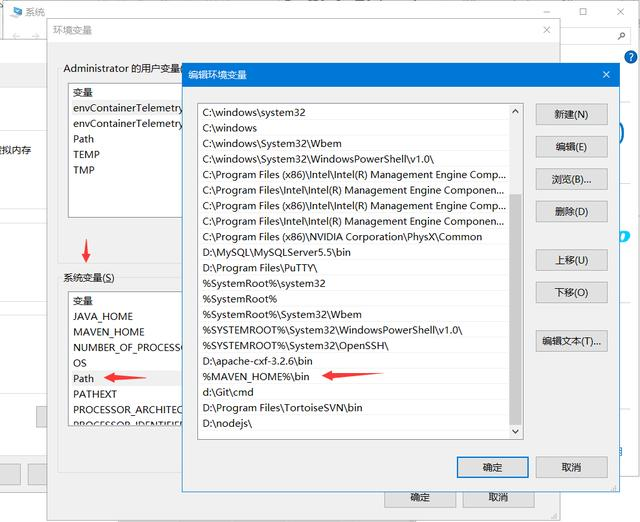
Task: Click 取消 in 环境变量 window
Action: (498, 499)
